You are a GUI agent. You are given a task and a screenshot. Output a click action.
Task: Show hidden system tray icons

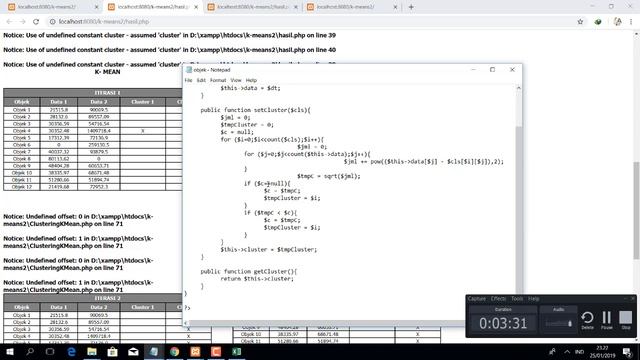(567, 351)
